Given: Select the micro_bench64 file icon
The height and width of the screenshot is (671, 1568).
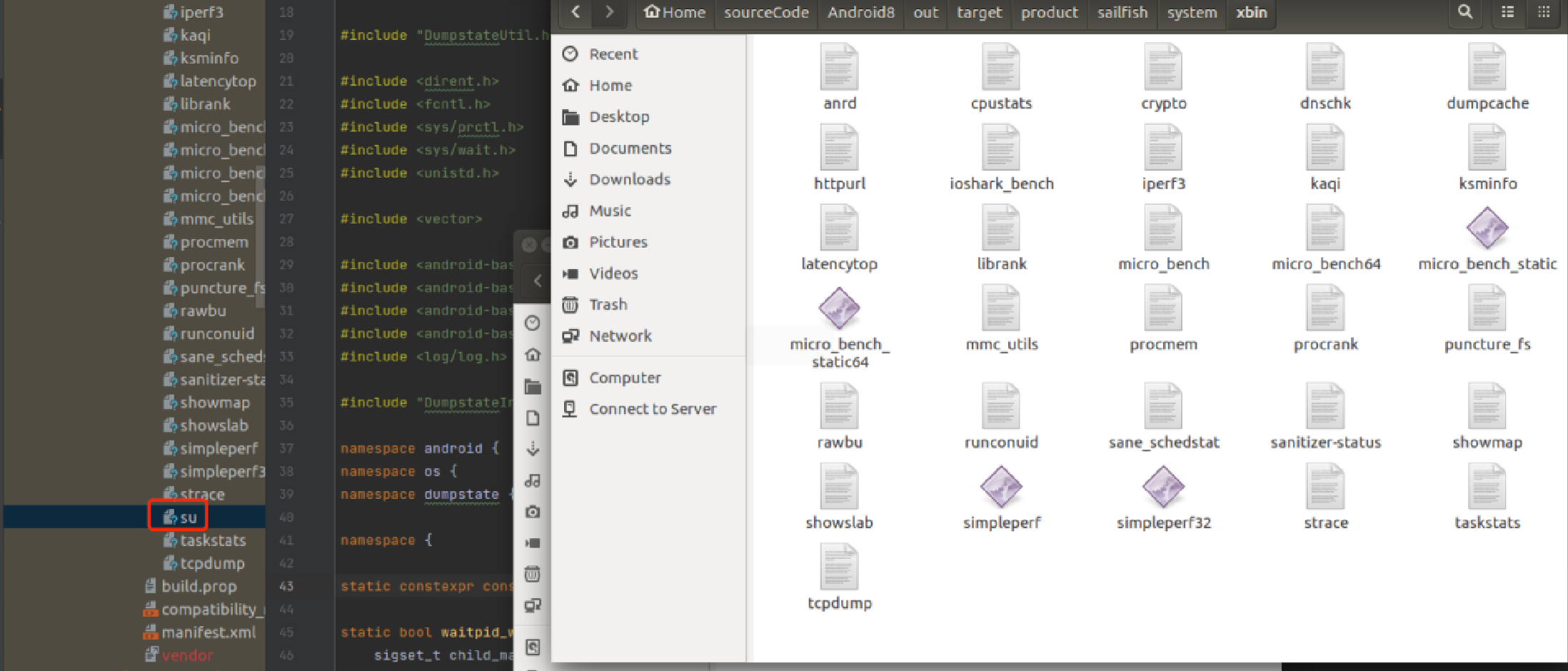Looking at the screenshot, I should (x=1325, y=228).
